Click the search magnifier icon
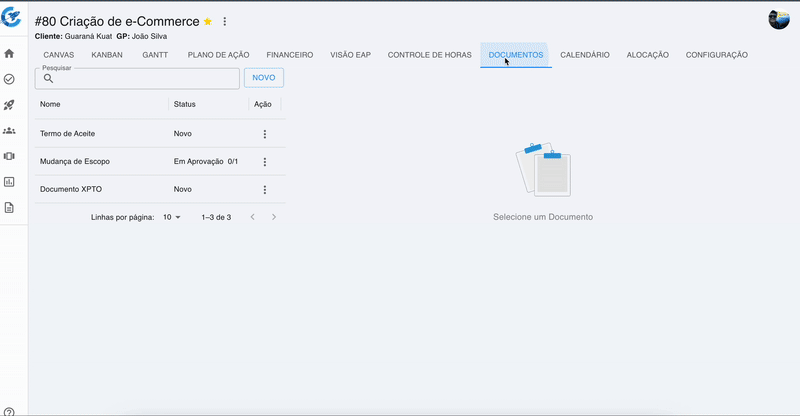Viewport: 800px width, 416px height. coord(48,78)
